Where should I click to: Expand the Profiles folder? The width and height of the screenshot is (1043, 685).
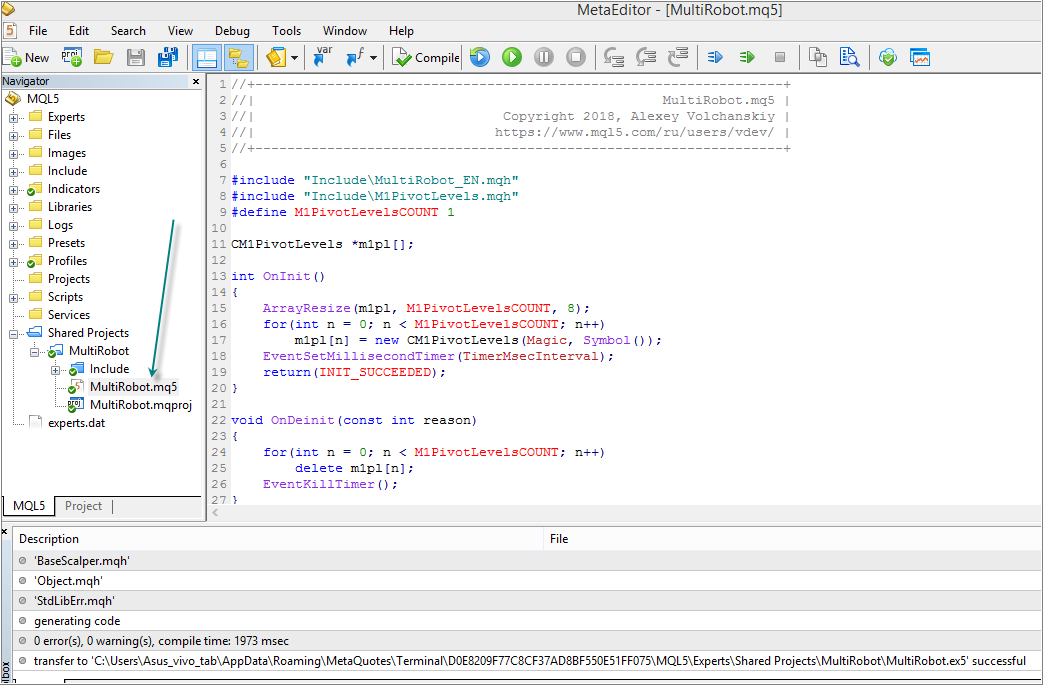click(13, 262)
